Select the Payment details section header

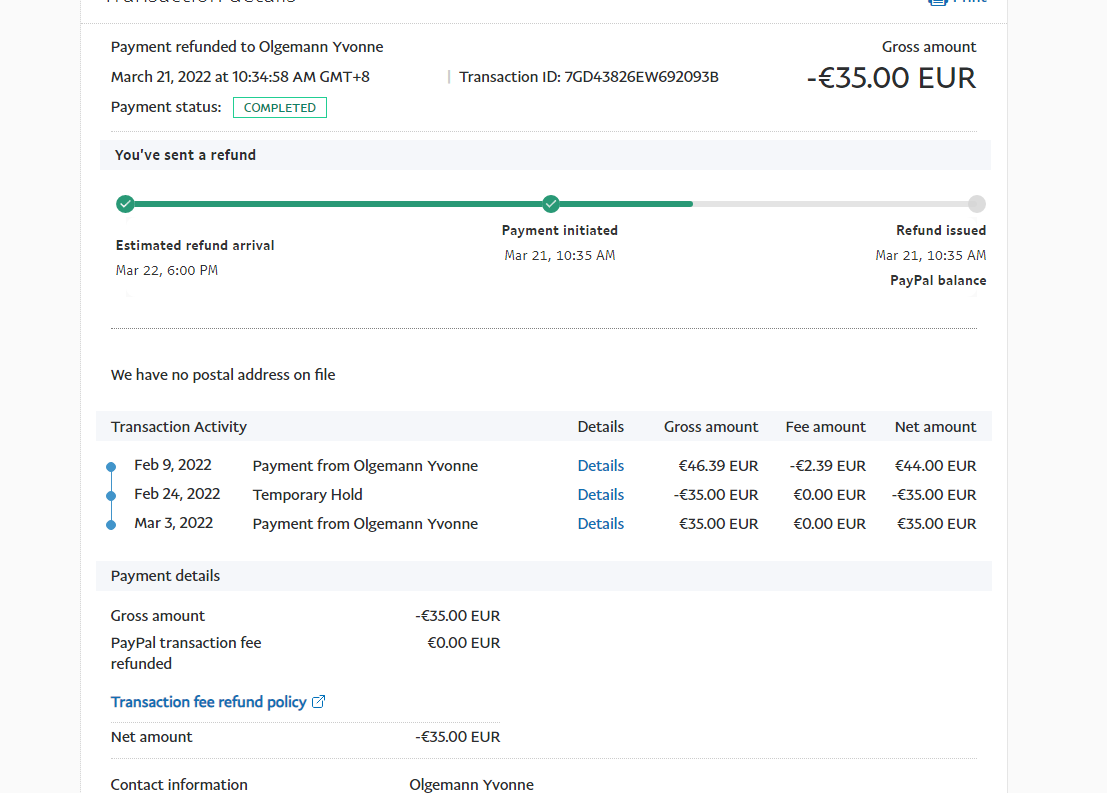tap(166, 576)
